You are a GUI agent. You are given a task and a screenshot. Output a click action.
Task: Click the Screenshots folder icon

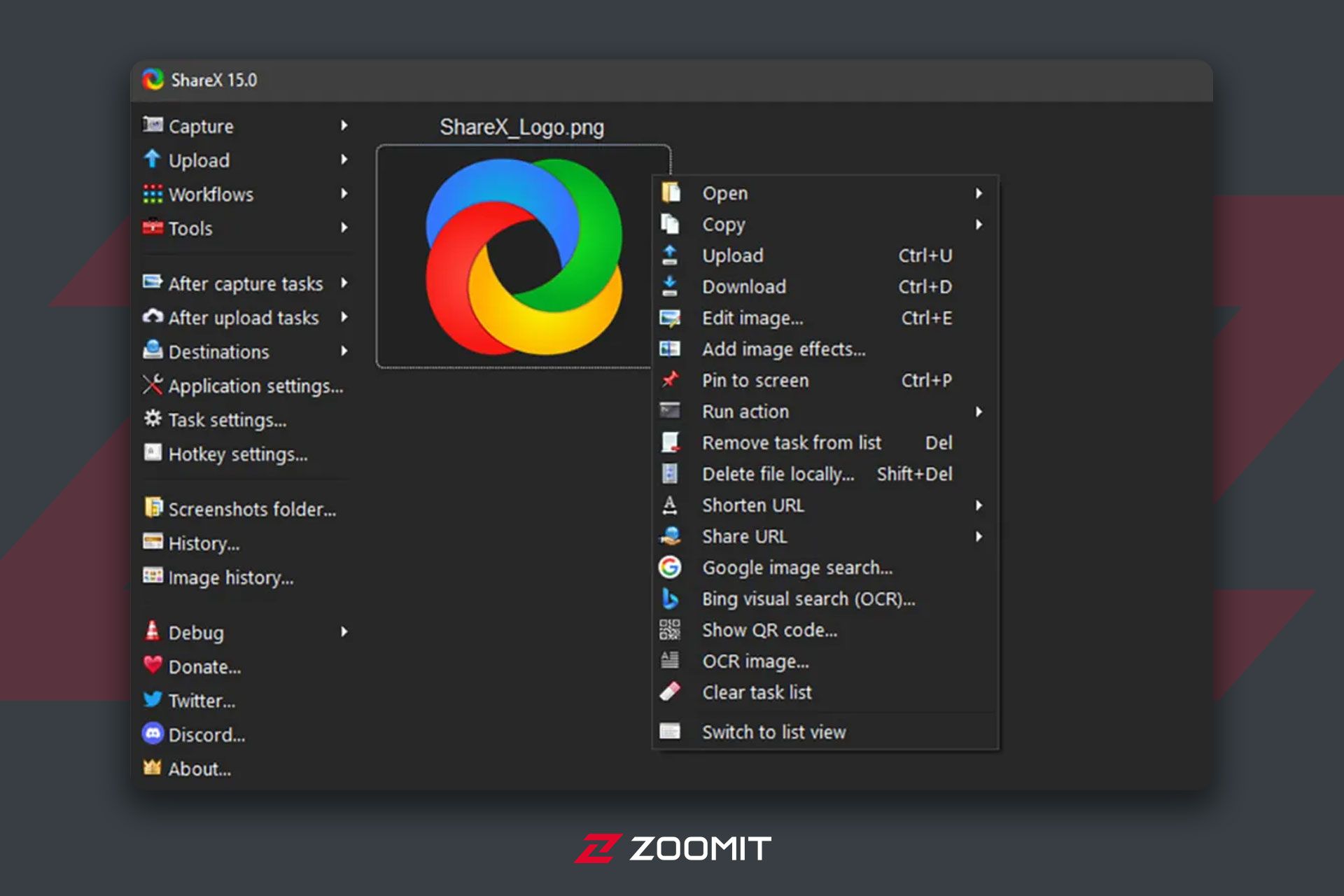pos(153,507)
